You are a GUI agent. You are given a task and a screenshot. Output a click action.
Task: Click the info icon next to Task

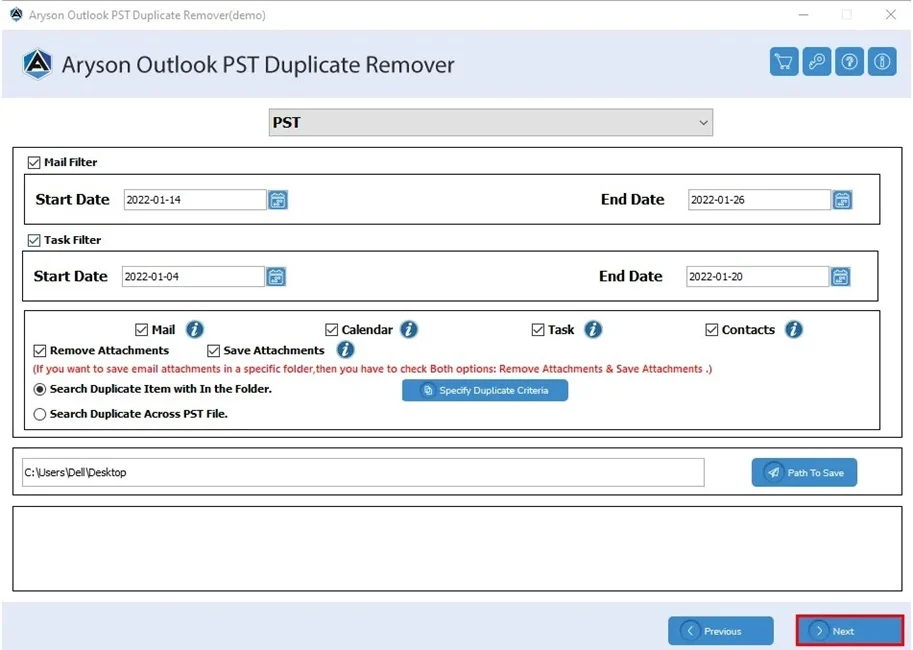pos(593,330)
